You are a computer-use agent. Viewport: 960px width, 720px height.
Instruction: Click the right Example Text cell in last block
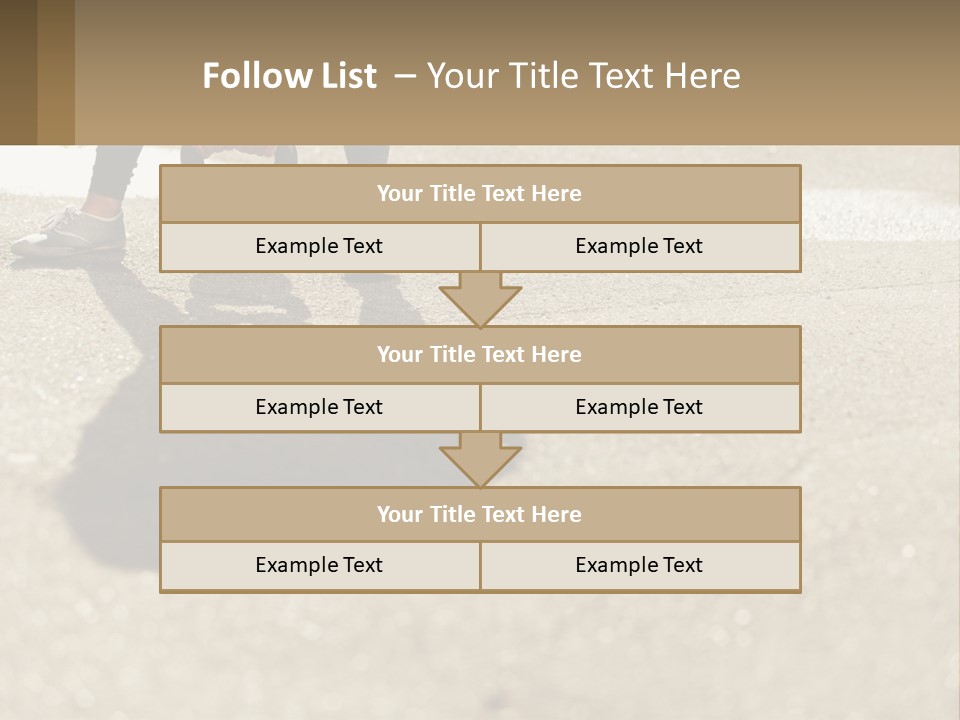[x=639, y=566]
